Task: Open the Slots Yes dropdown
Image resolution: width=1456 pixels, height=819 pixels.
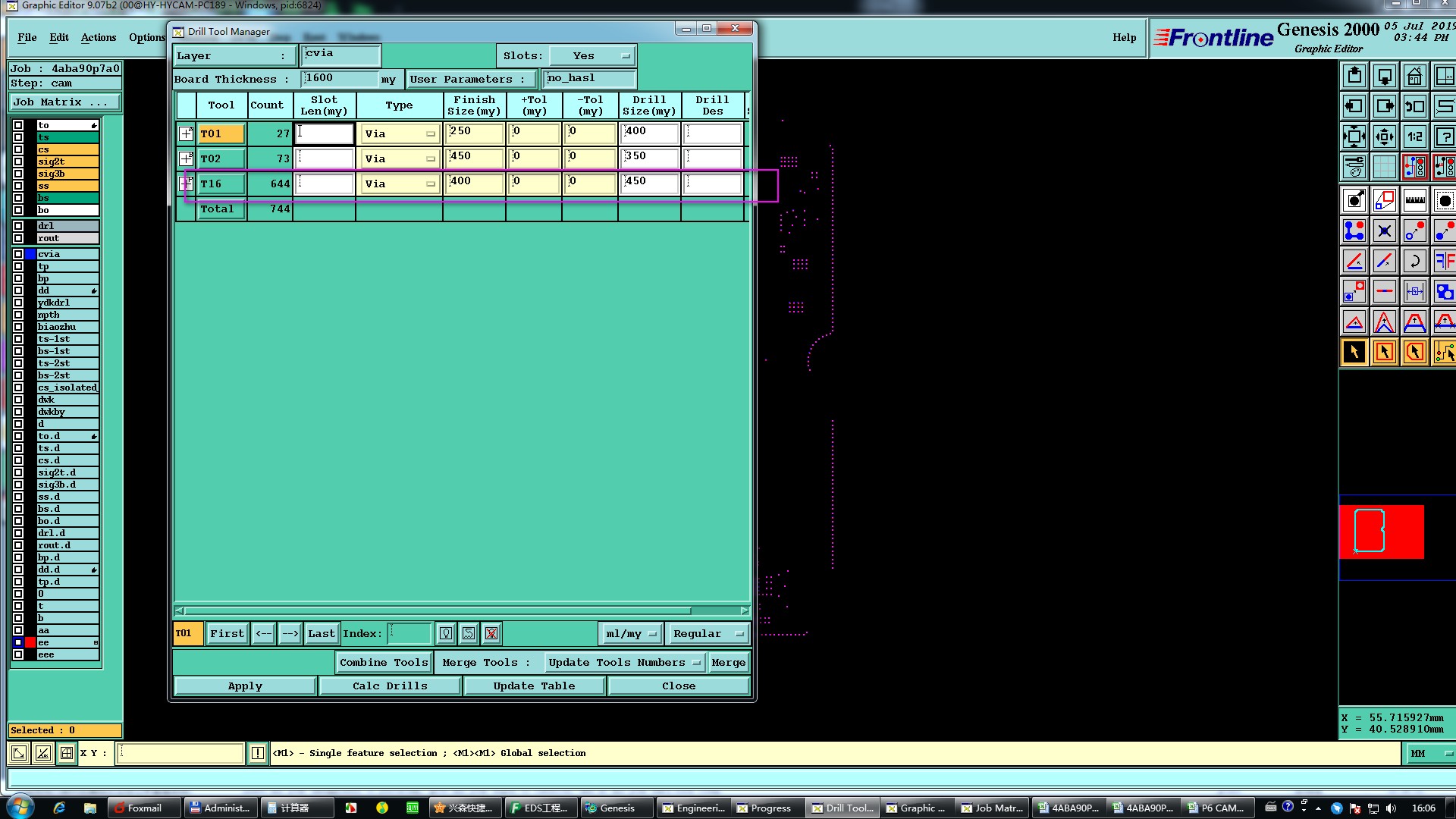Action: click(591, 56)
